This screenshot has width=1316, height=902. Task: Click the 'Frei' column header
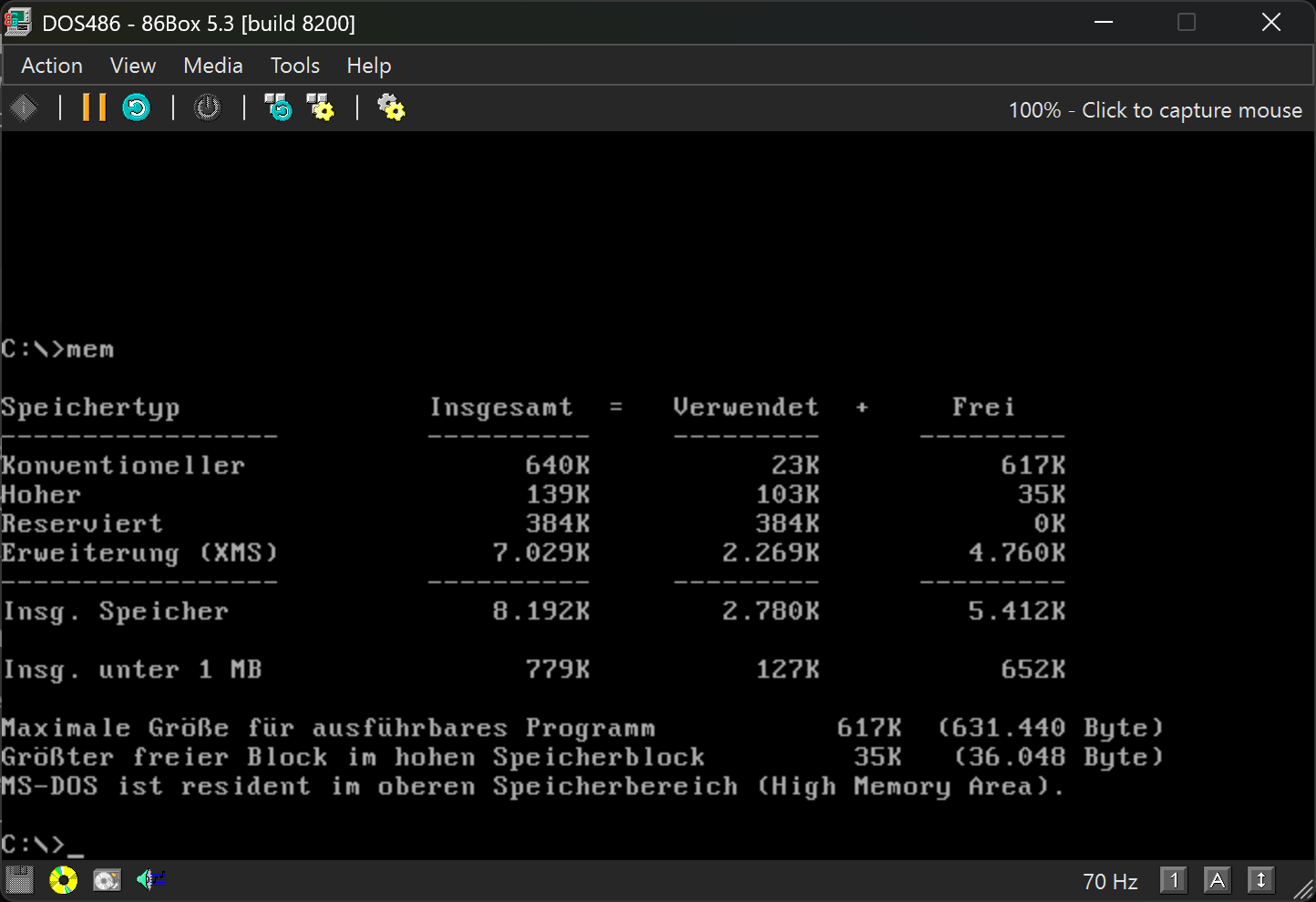[983, 407]
